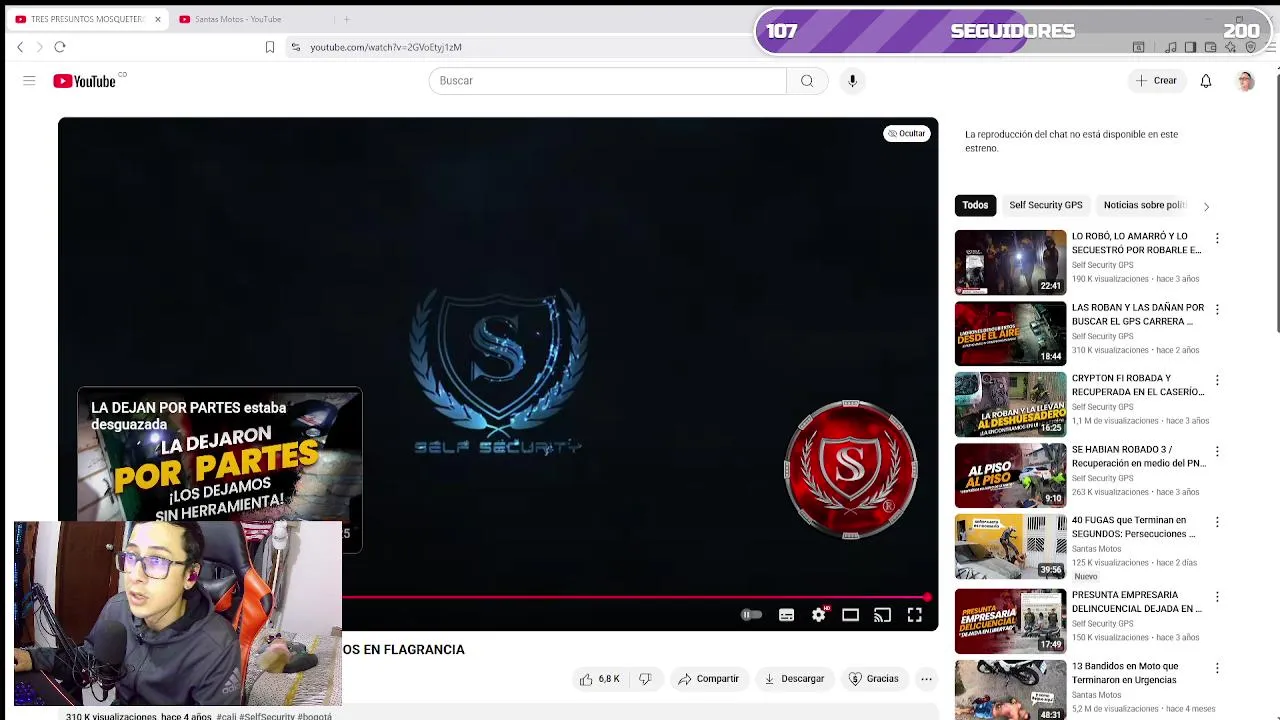1280x720 pixels.
Task: Open the notifications bell
Action: point(1206,81)
